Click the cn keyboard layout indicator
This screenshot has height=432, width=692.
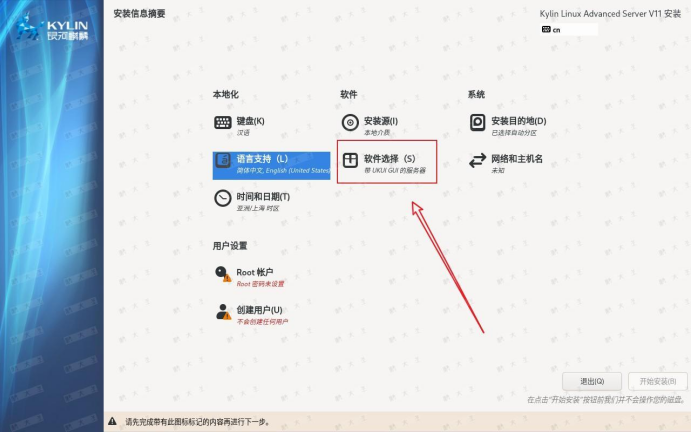(569, 30)
